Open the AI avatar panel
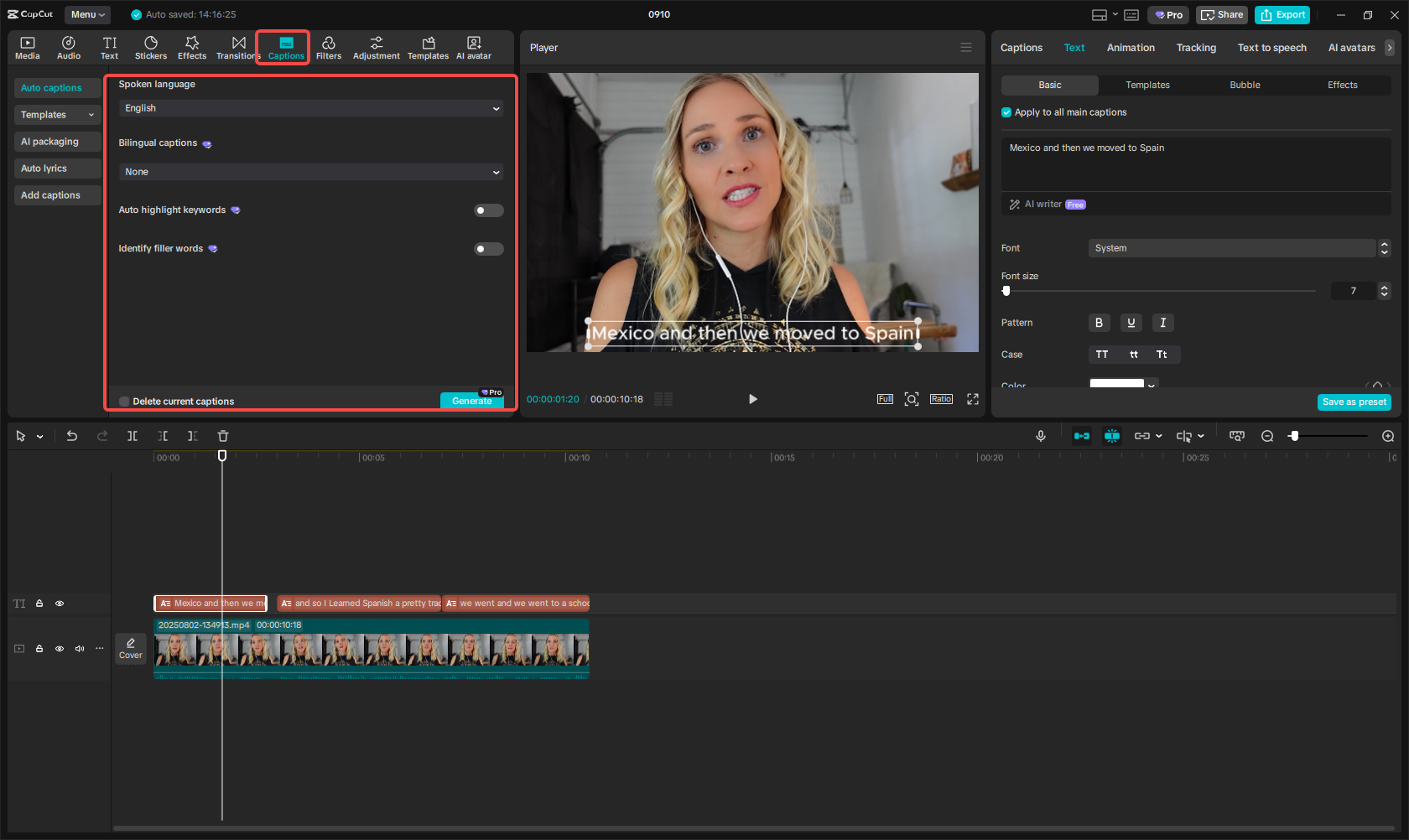The width and height of the screenshot is (1409, 840). pyautogui.click(x=473, y=47)
